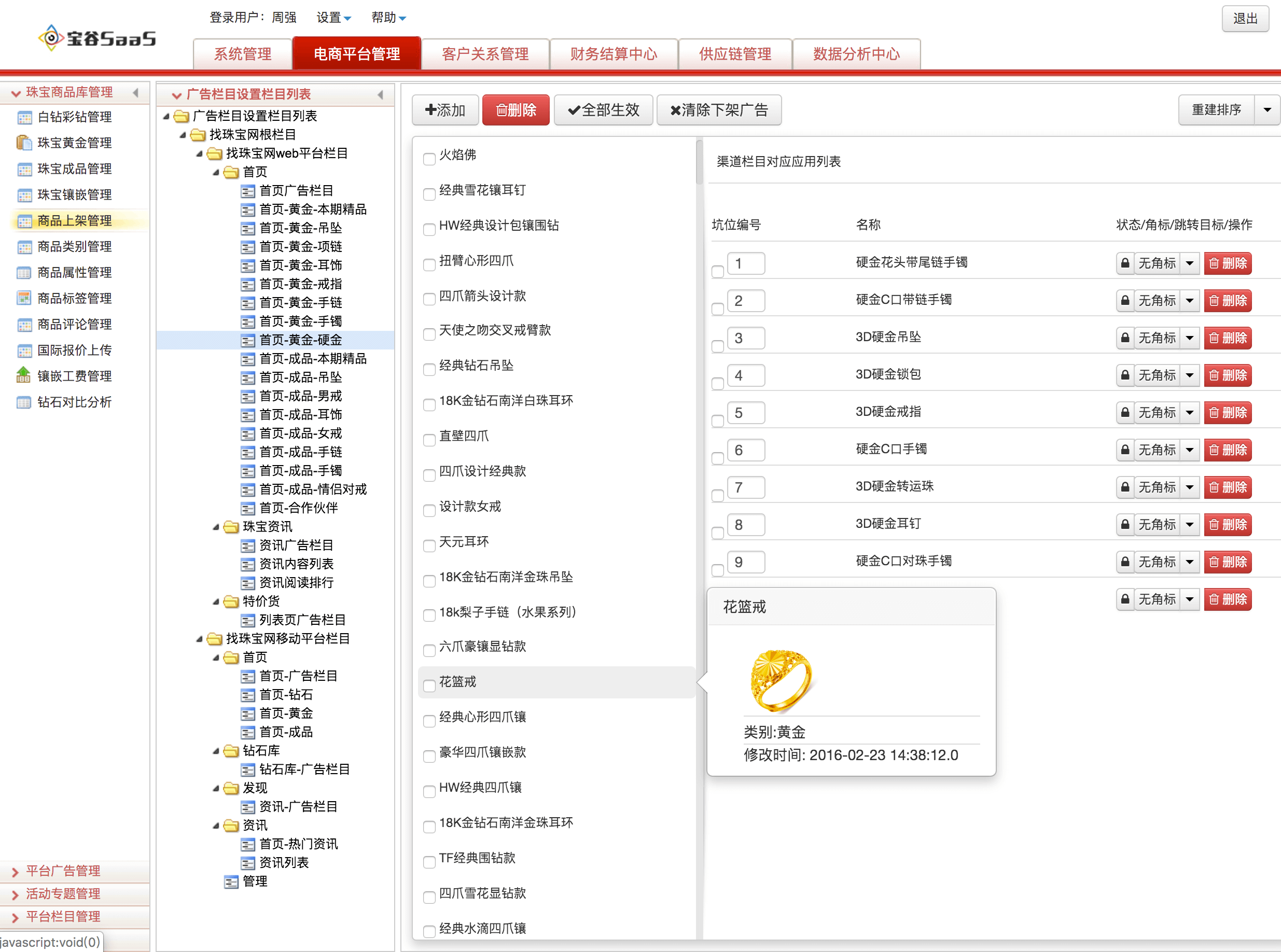Click the 全部生效 button
The height and width of the screenshot is (952, 1281).
point(603,109)
